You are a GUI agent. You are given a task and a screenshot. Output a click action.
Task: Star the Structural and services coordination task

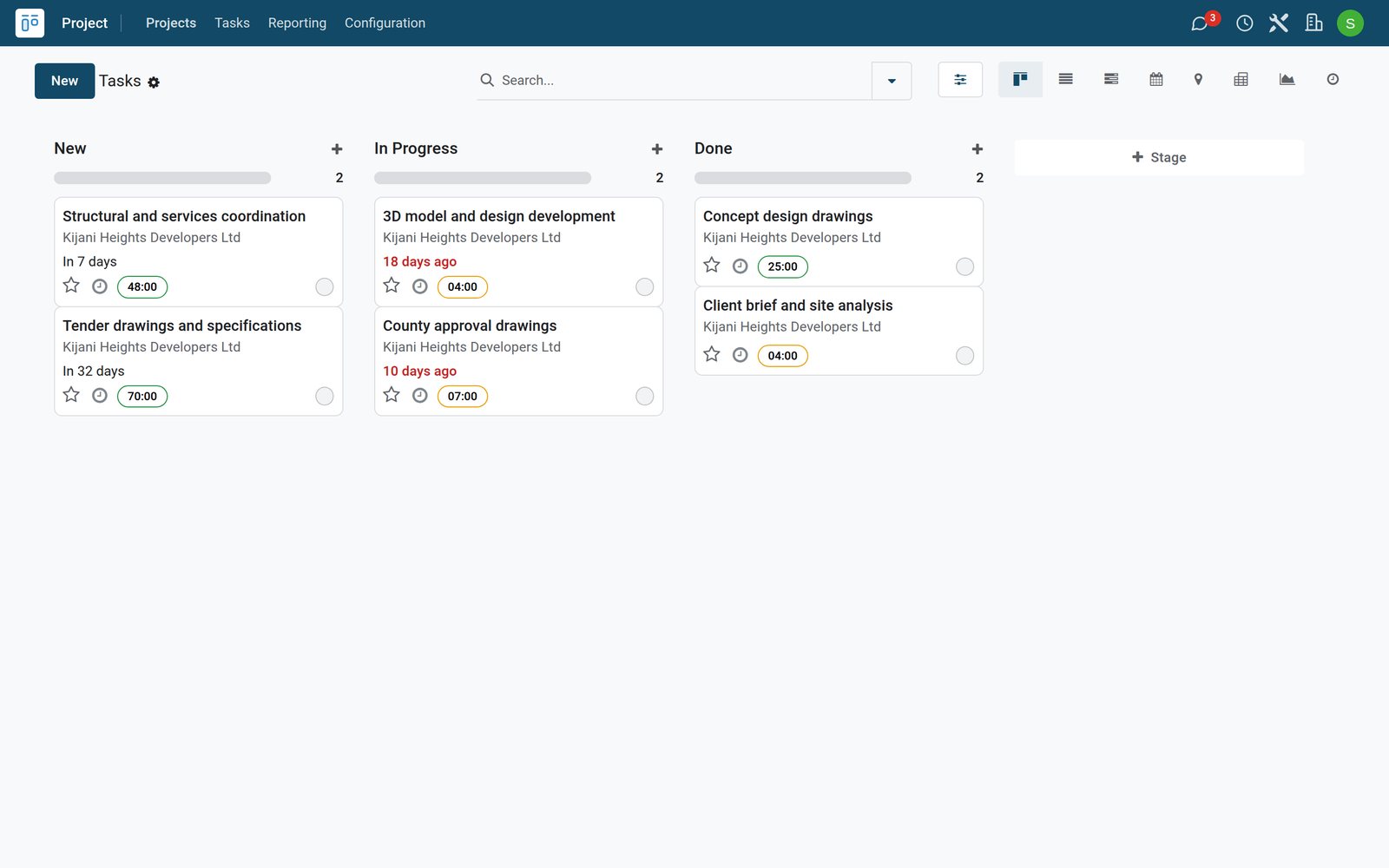(71, 286)
